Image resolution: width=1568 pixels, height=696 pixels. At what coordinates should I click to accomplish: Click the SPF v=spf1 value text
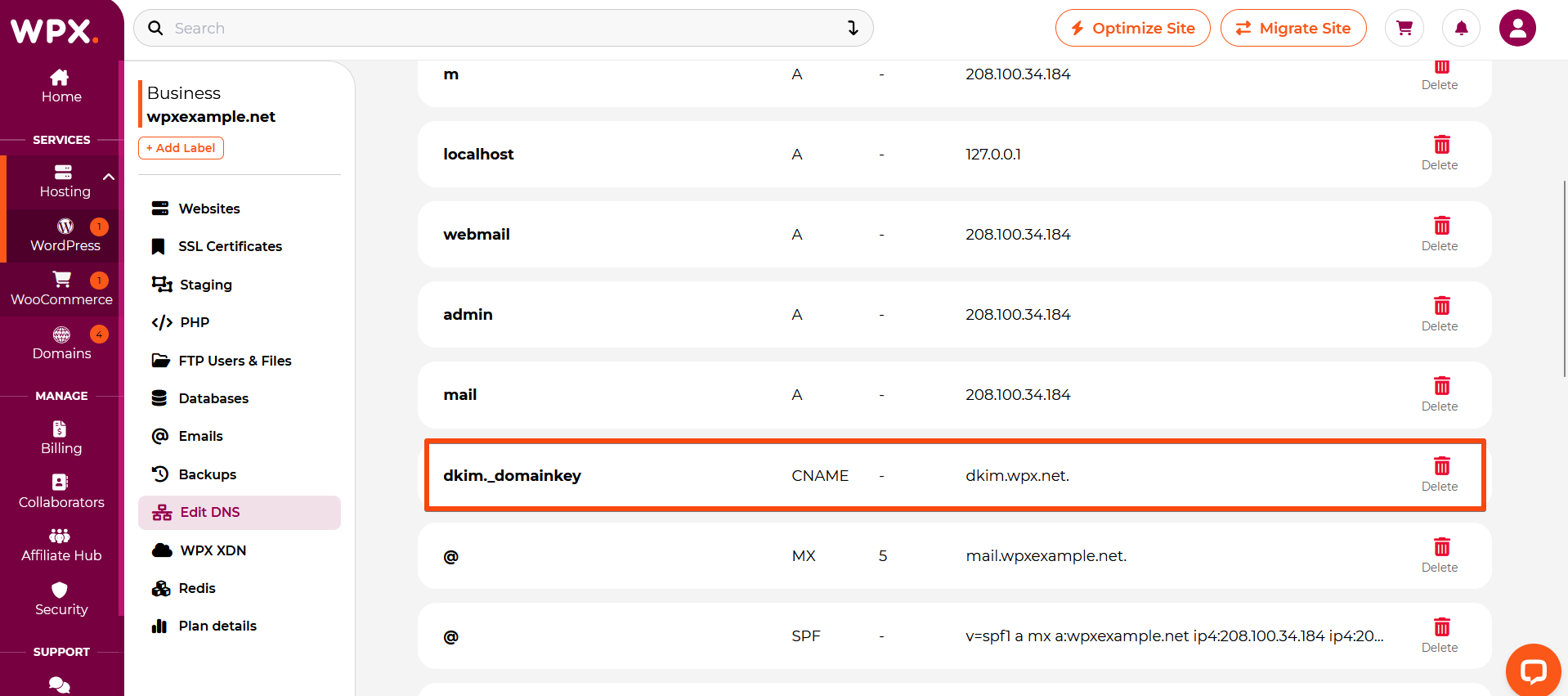(1175, 635)
